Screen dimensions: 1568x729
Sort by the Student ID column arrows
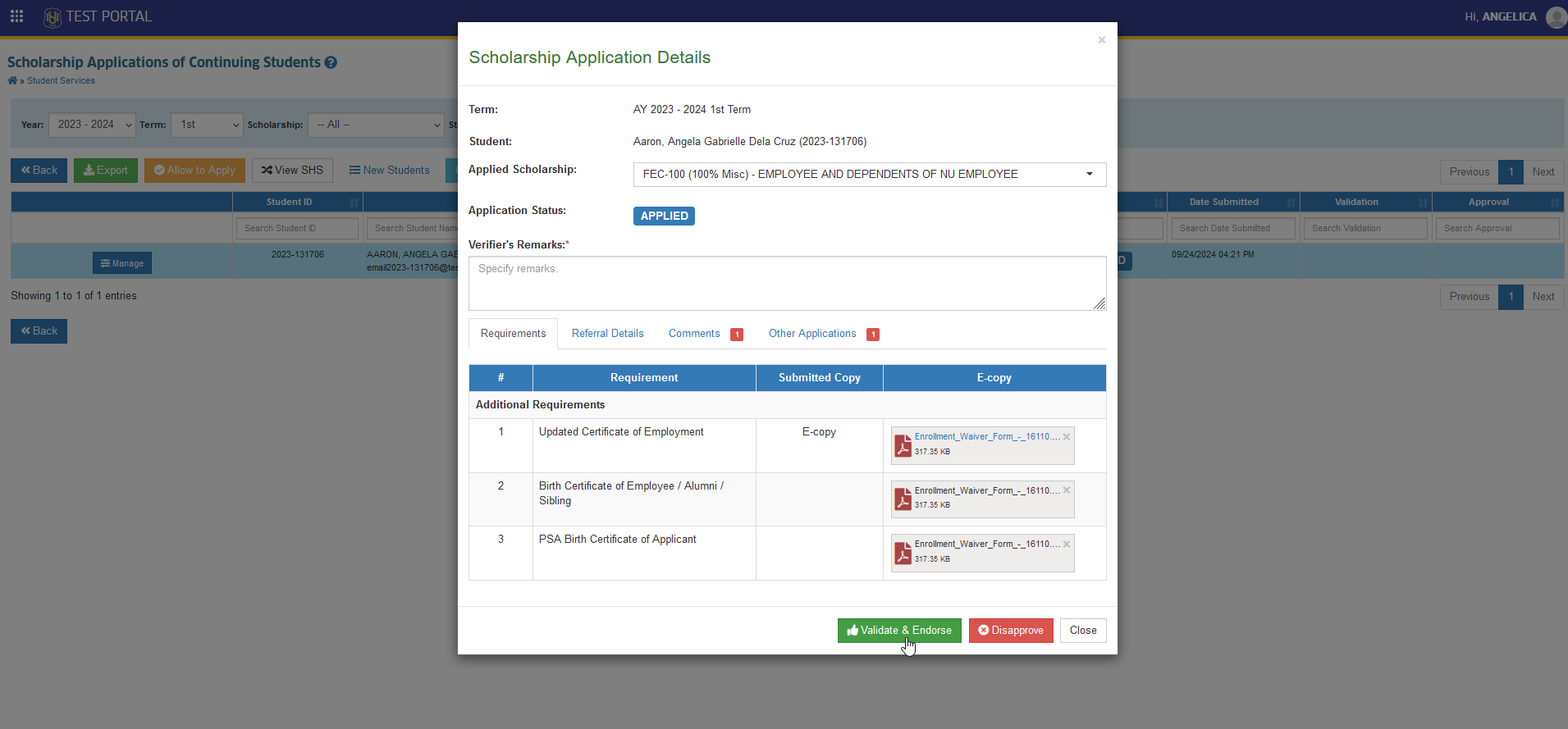point(354,203)
